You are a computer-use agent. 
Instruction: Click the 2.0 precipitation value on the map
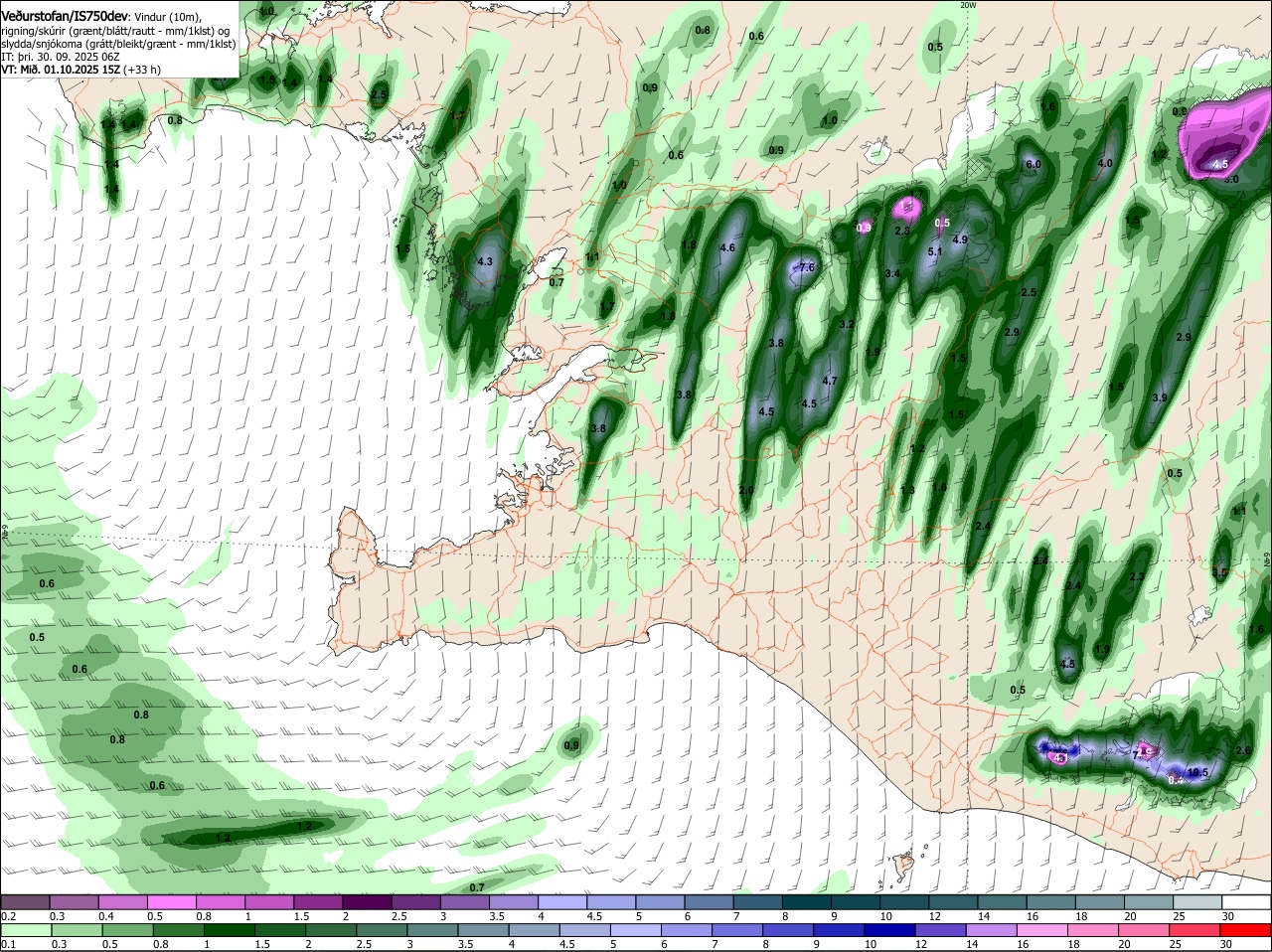click(x=746, y=491)
